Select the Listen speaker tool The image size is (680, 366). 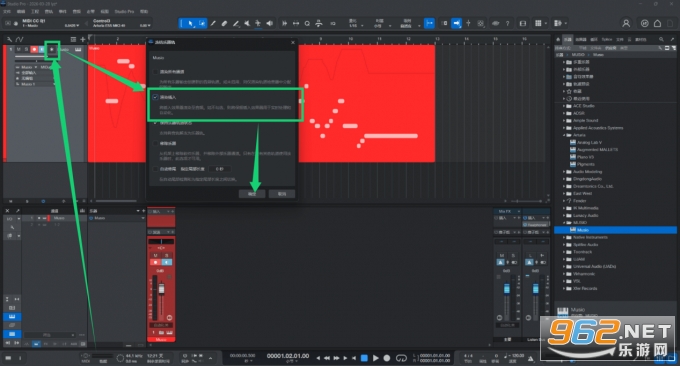tap(269, 23)
